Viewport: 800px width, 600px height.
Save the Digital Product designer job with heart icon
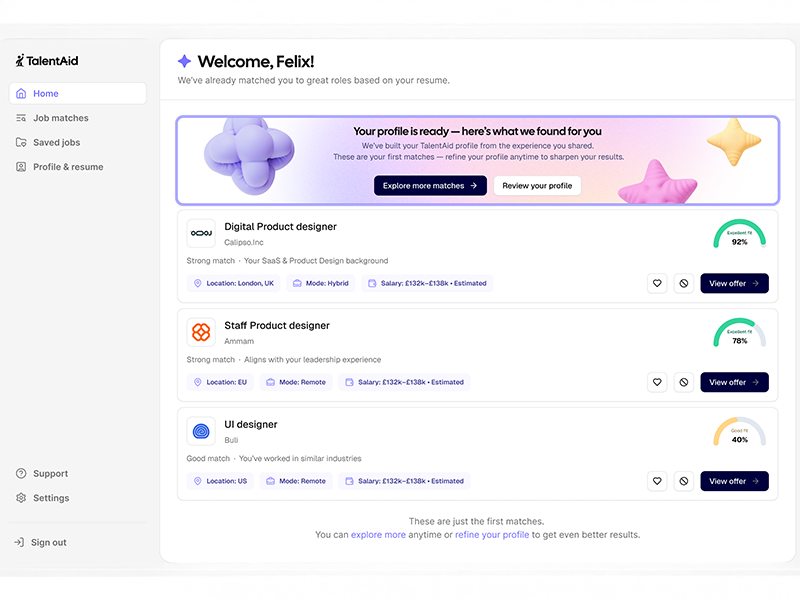(x=657, y=283)
